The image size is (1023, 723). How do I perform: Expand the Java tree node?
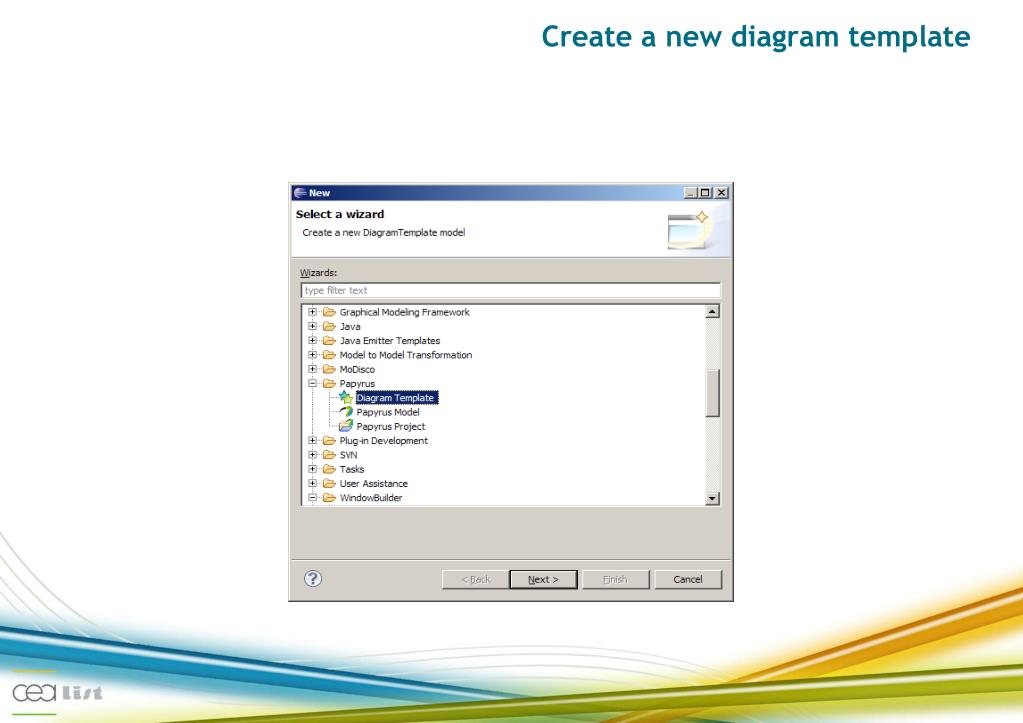coord(313,326)
